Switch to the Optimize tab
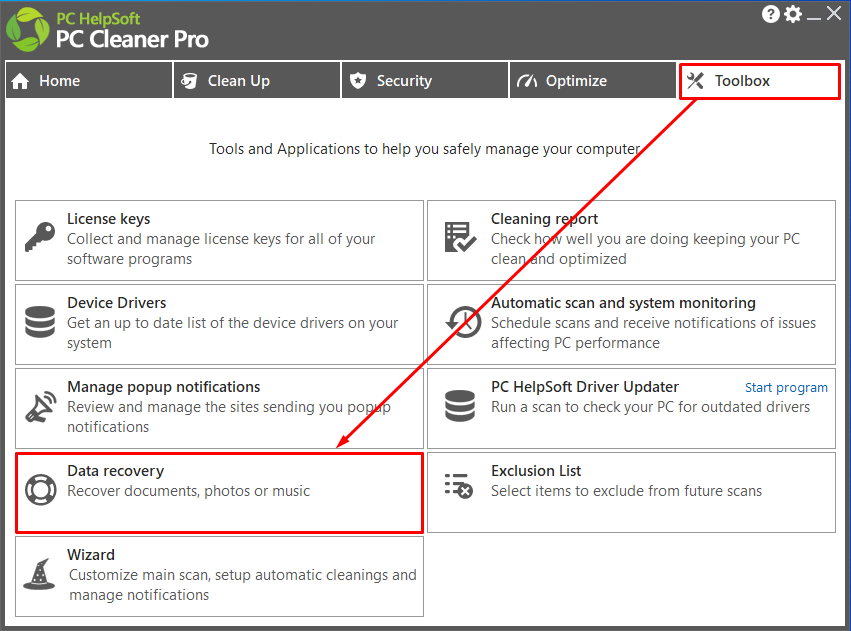 [x=593, y=80]
